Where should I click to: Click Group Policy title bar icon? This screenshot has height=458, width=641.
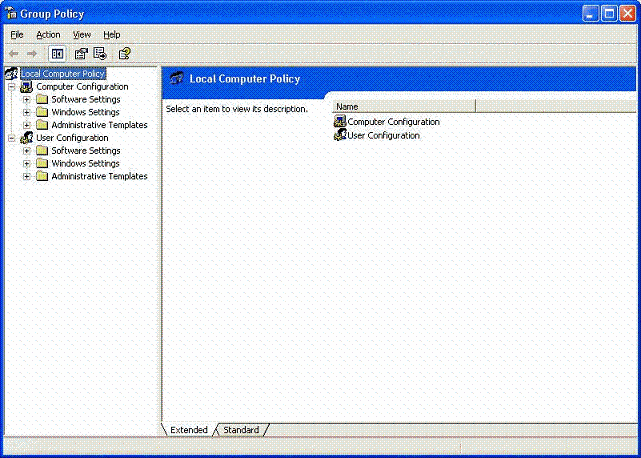[x=11, y=13]
